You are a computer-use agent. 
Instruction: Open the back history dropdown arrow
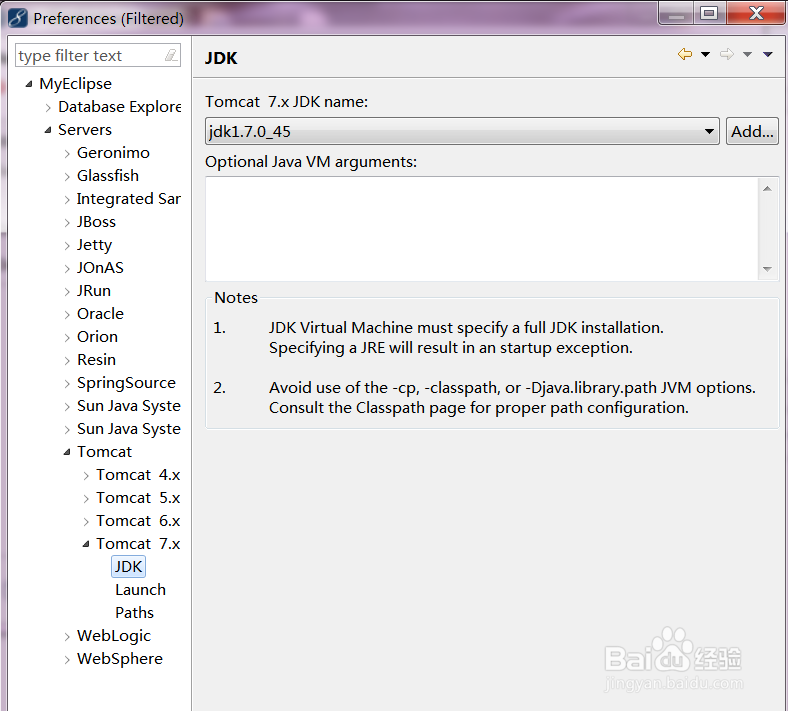tap(706, 54)
